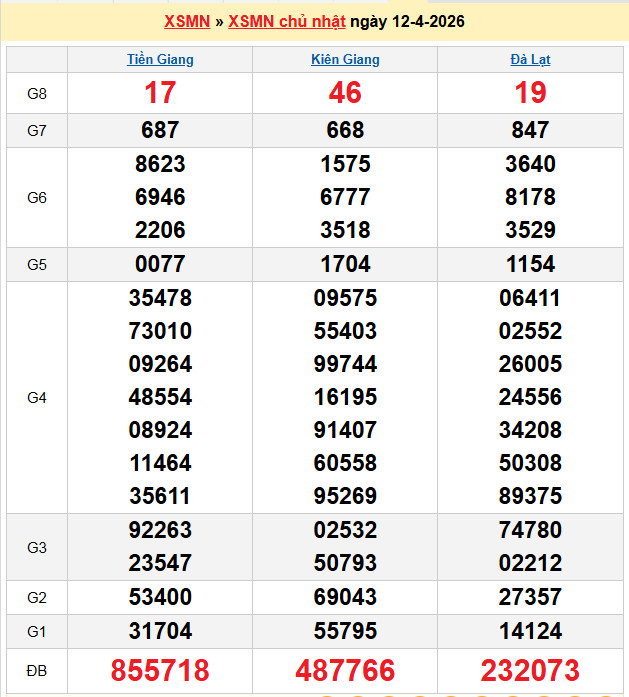Click the G1 number 55795
629x697 pixels.
click(345, 631)
